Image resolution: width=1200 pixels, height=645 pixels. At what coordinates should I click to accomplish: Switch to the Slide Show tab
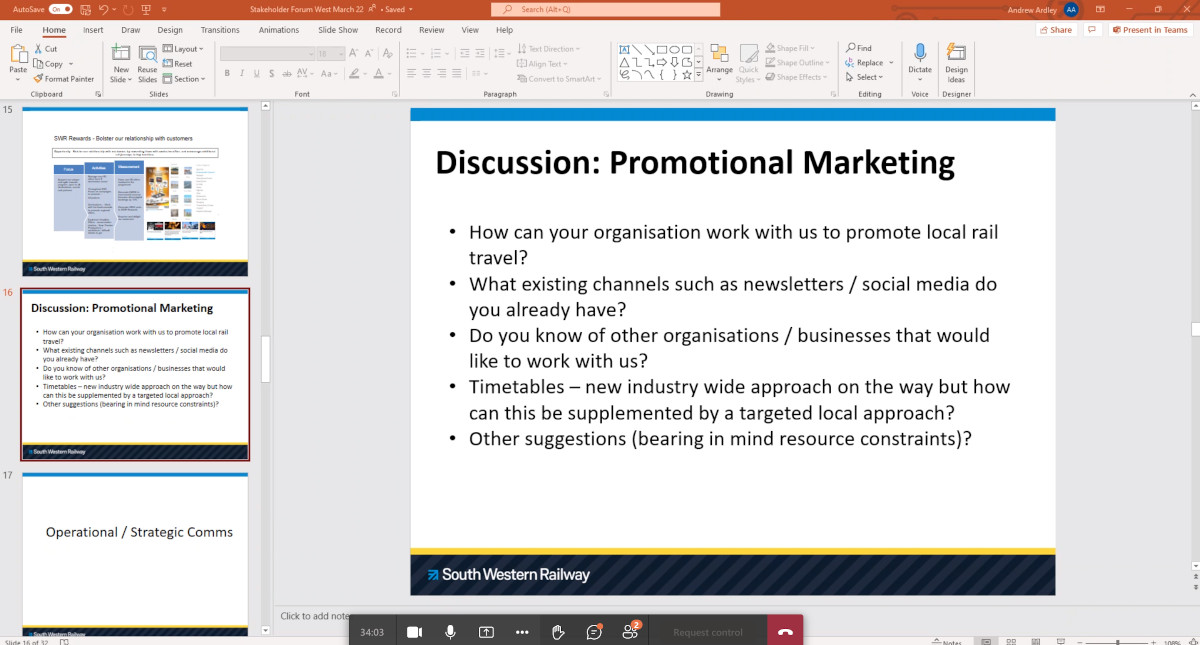(338, 30)
